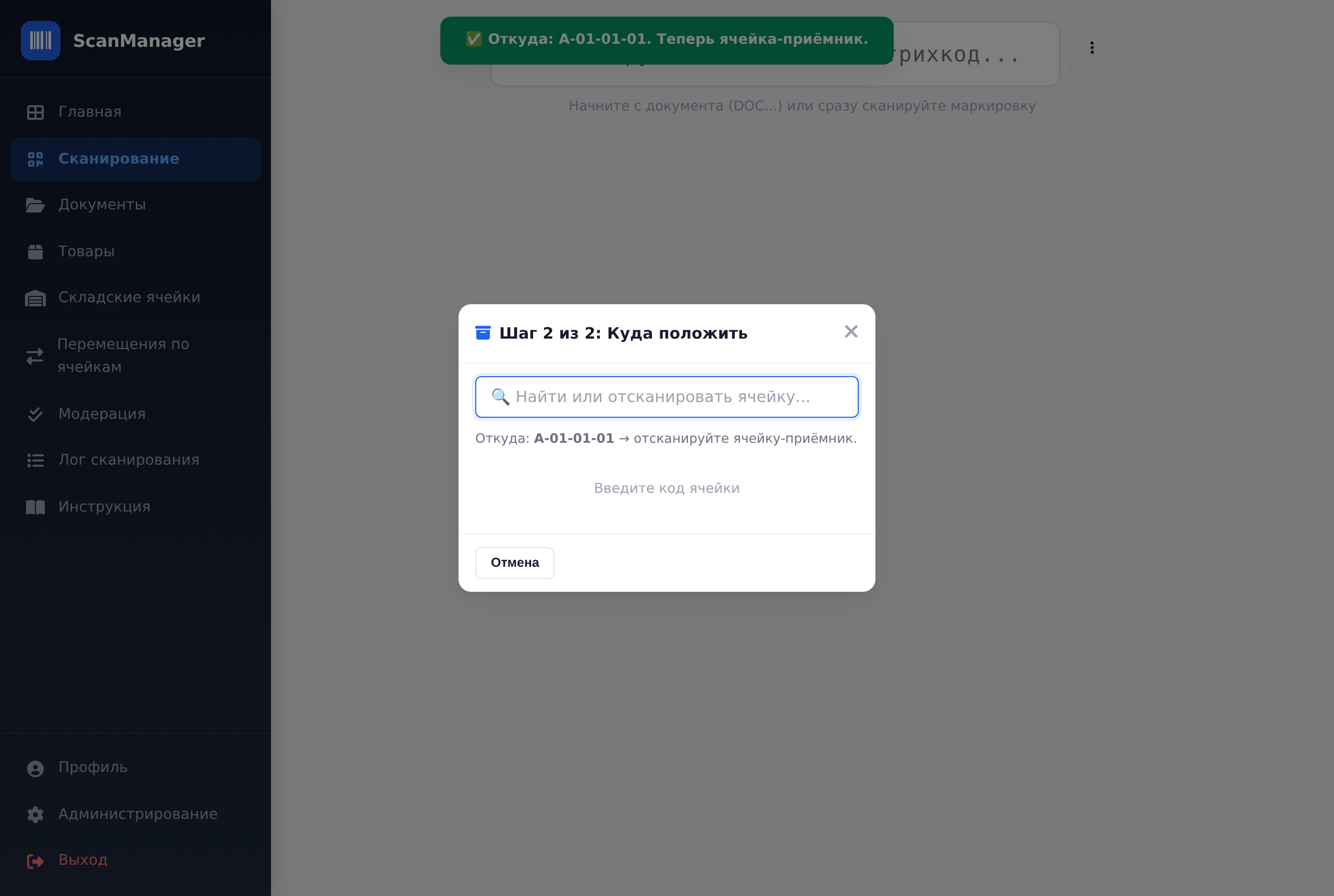Select Складские ячейки menu item
1334x896 pixels.
[x=135, y=298]
